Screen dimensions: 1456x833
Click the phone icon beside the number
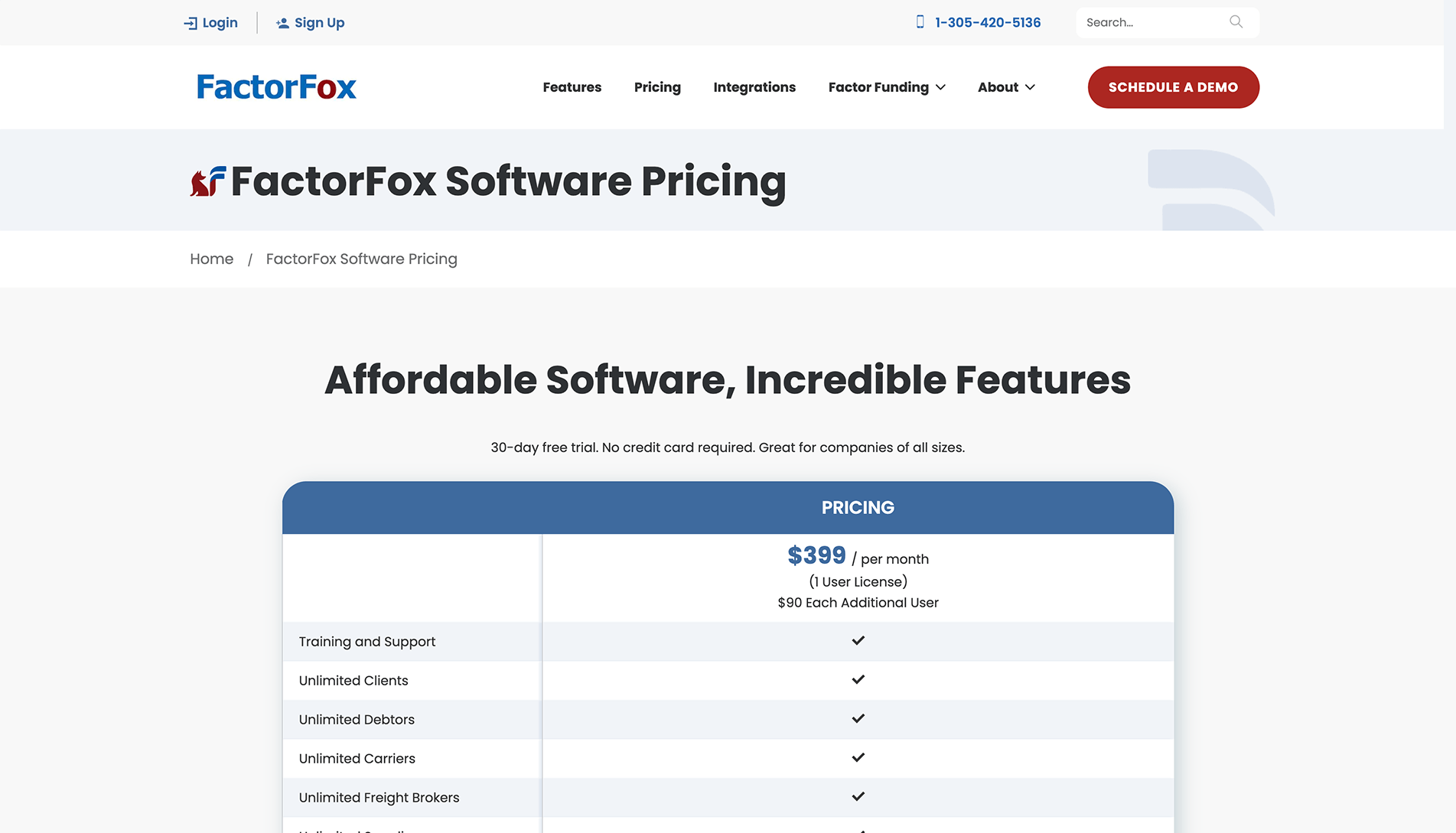tap(920, 22)
